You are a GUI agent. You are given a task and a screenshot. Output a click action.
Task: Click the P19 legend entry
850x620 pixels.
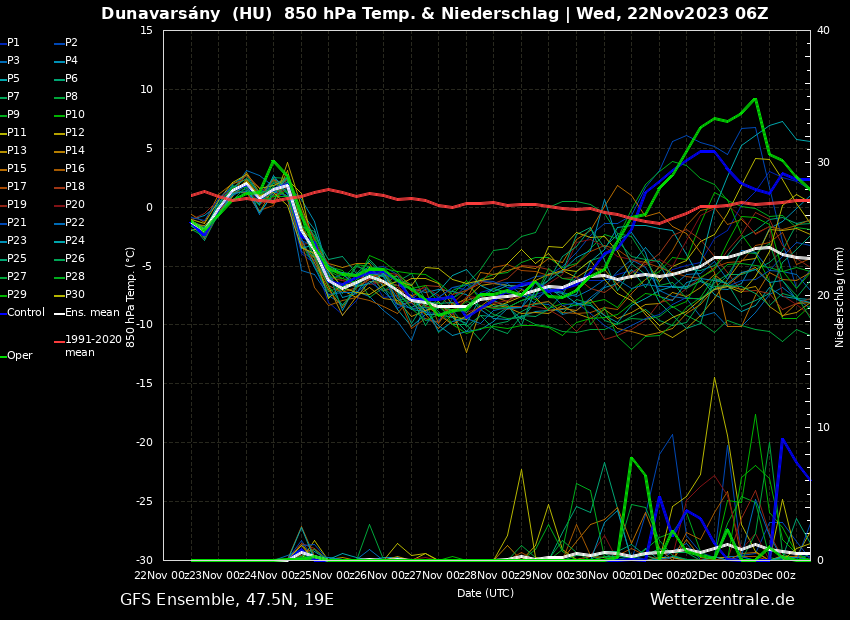pyautogui.click(x=17, y=205)
